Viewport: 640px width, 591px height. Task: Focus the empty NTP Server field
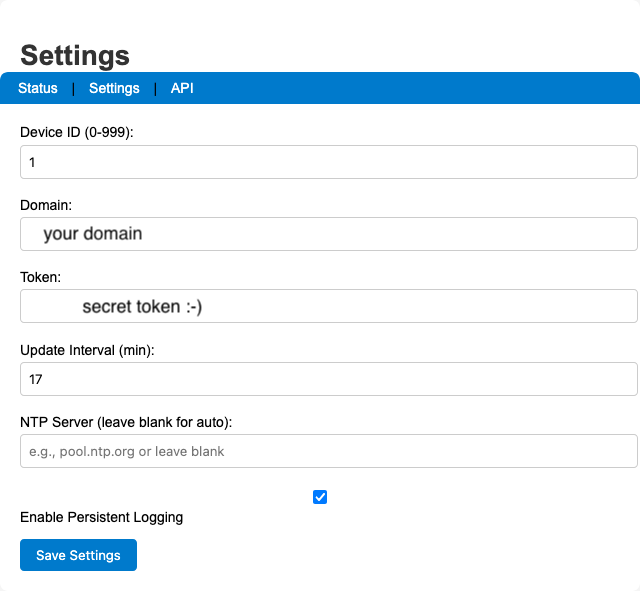pyautogui.click(x=328, y=451)
